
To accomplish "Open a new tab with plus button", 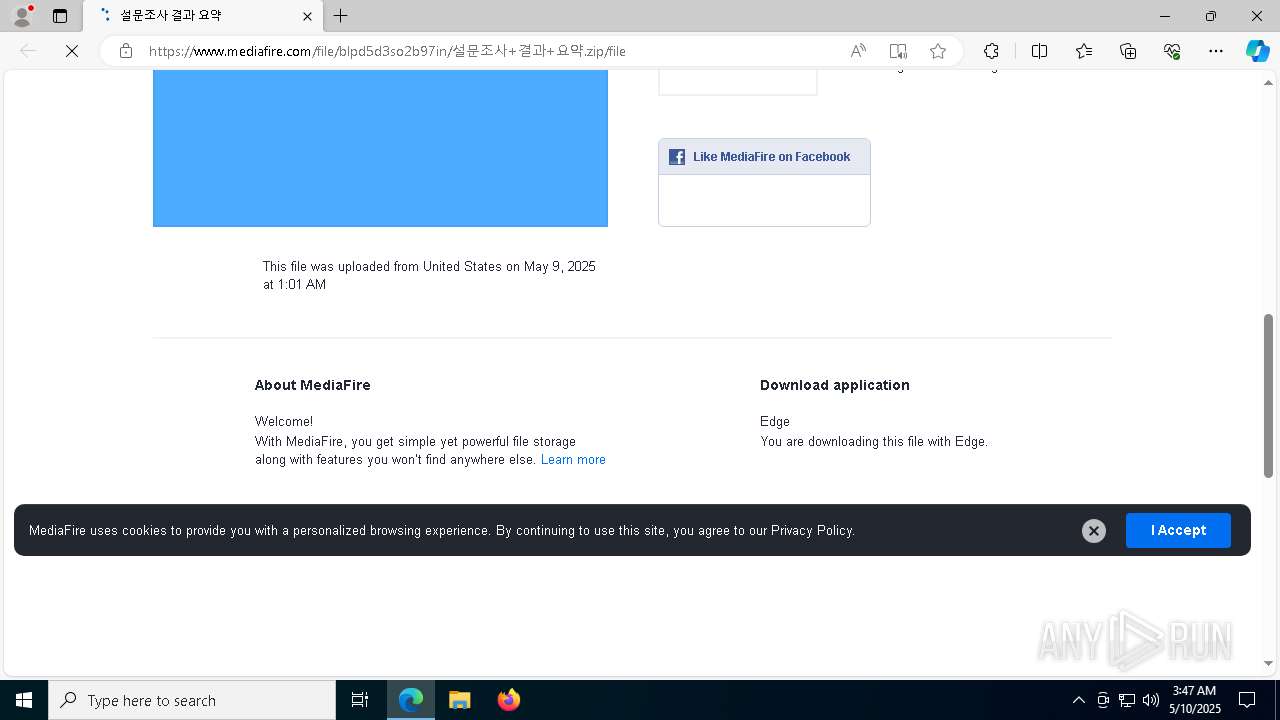I will [341, 16].
